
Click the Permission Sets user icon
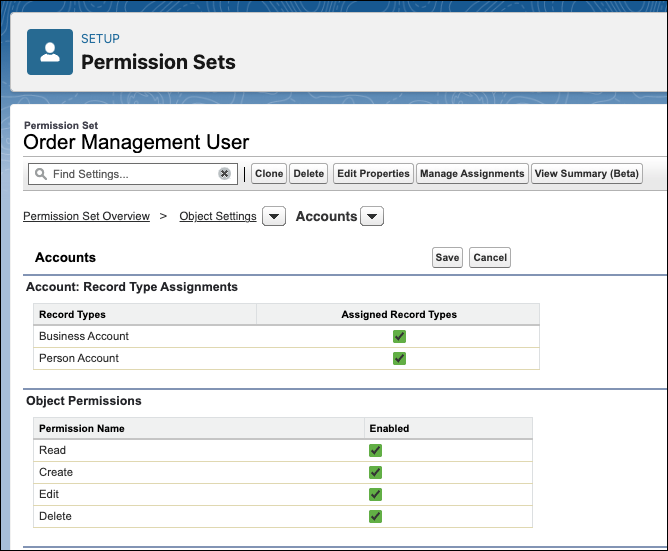50,52
